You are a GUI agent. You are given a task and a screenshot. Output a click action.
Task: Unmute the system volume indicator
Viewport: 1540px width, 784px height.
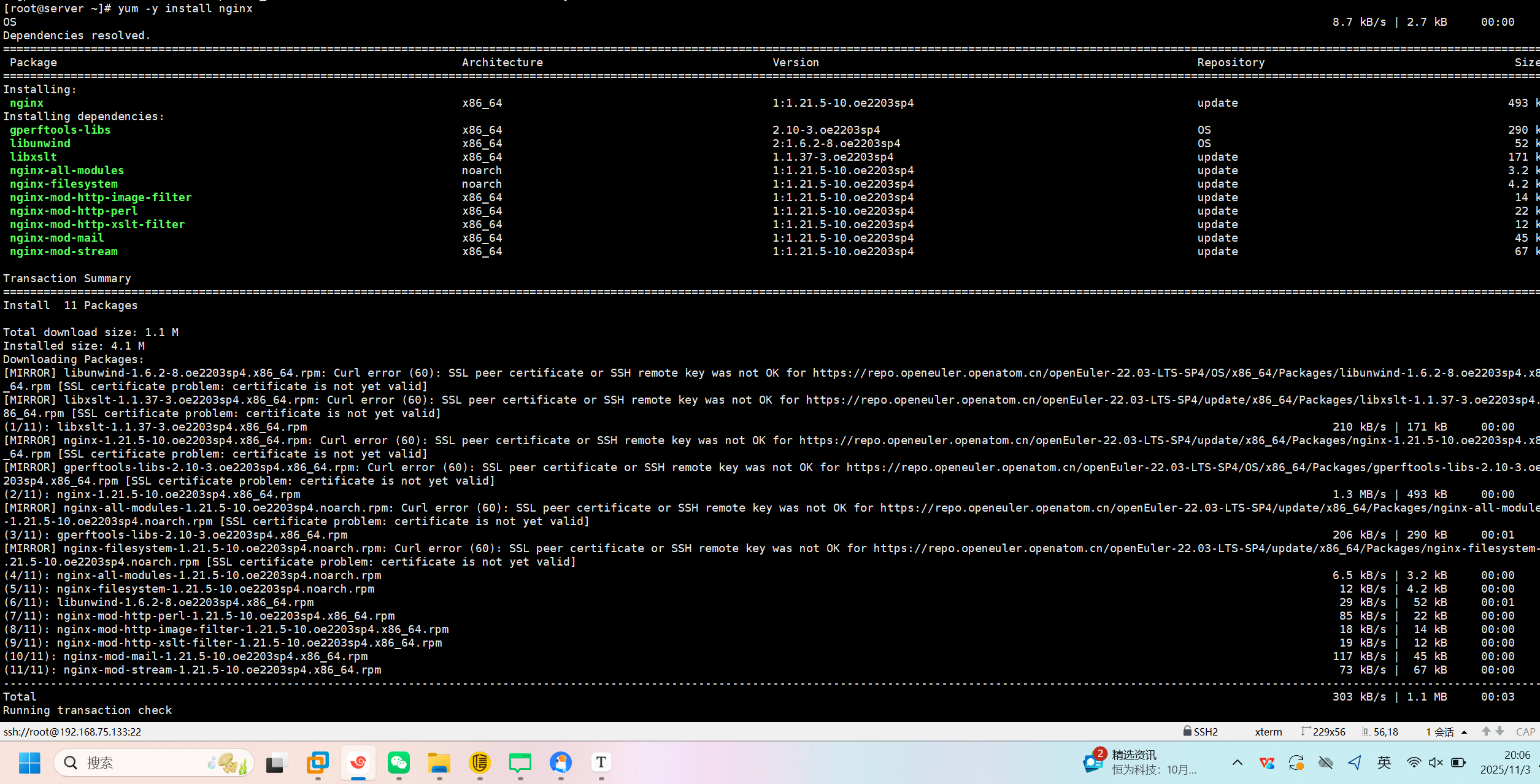(1436, 763)
